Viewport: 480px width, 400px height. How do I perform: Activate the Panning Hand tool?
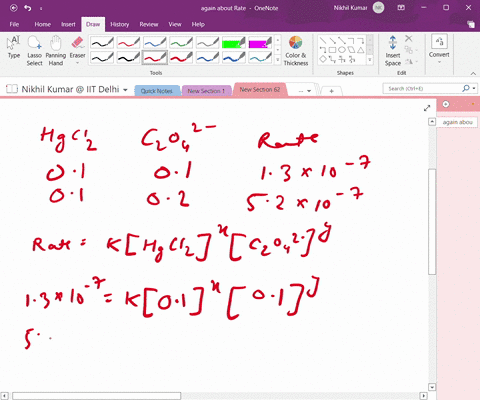pos(56,51)
